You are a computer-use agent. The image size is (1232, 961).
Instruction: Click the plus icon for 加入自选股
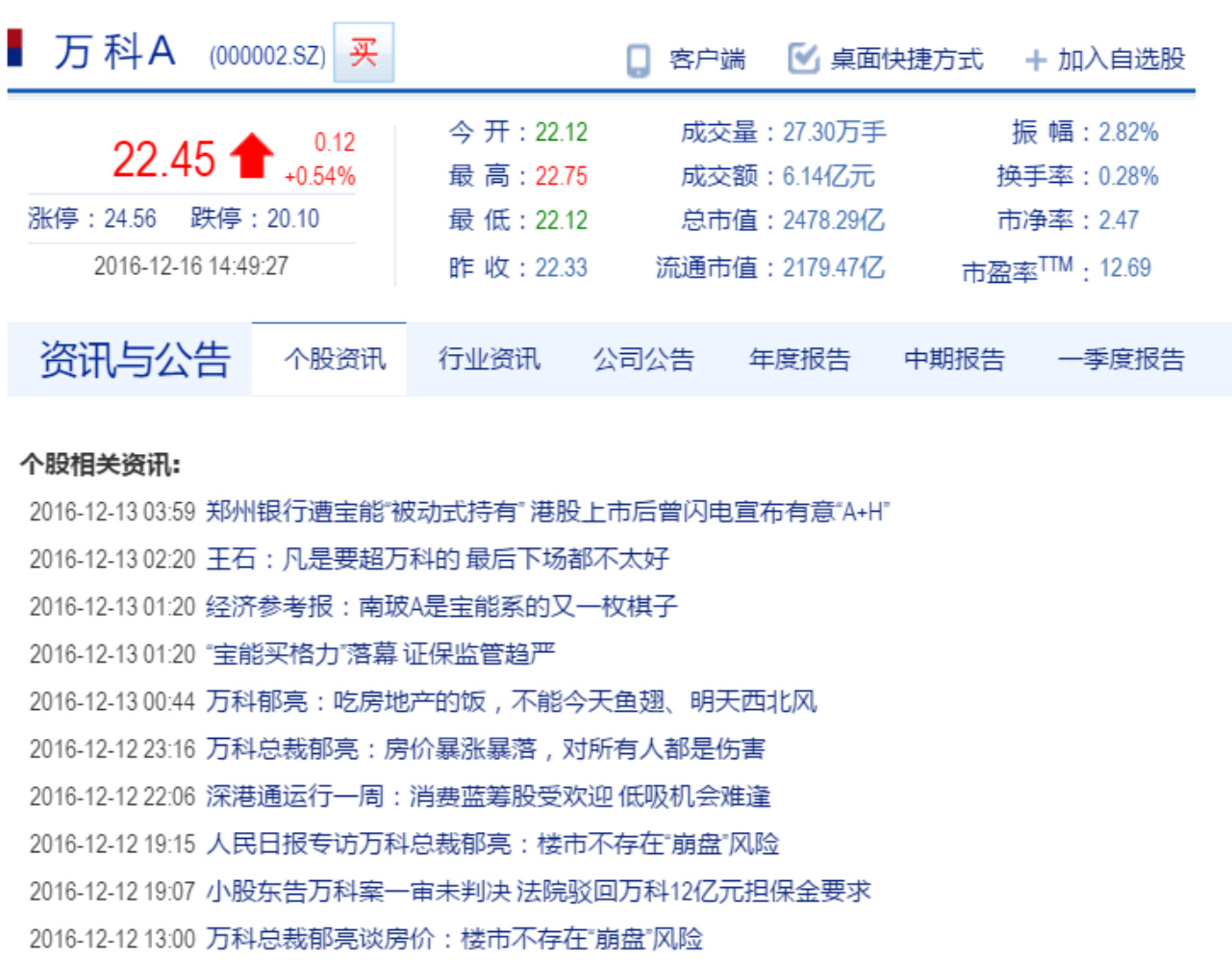(1035, 61)
